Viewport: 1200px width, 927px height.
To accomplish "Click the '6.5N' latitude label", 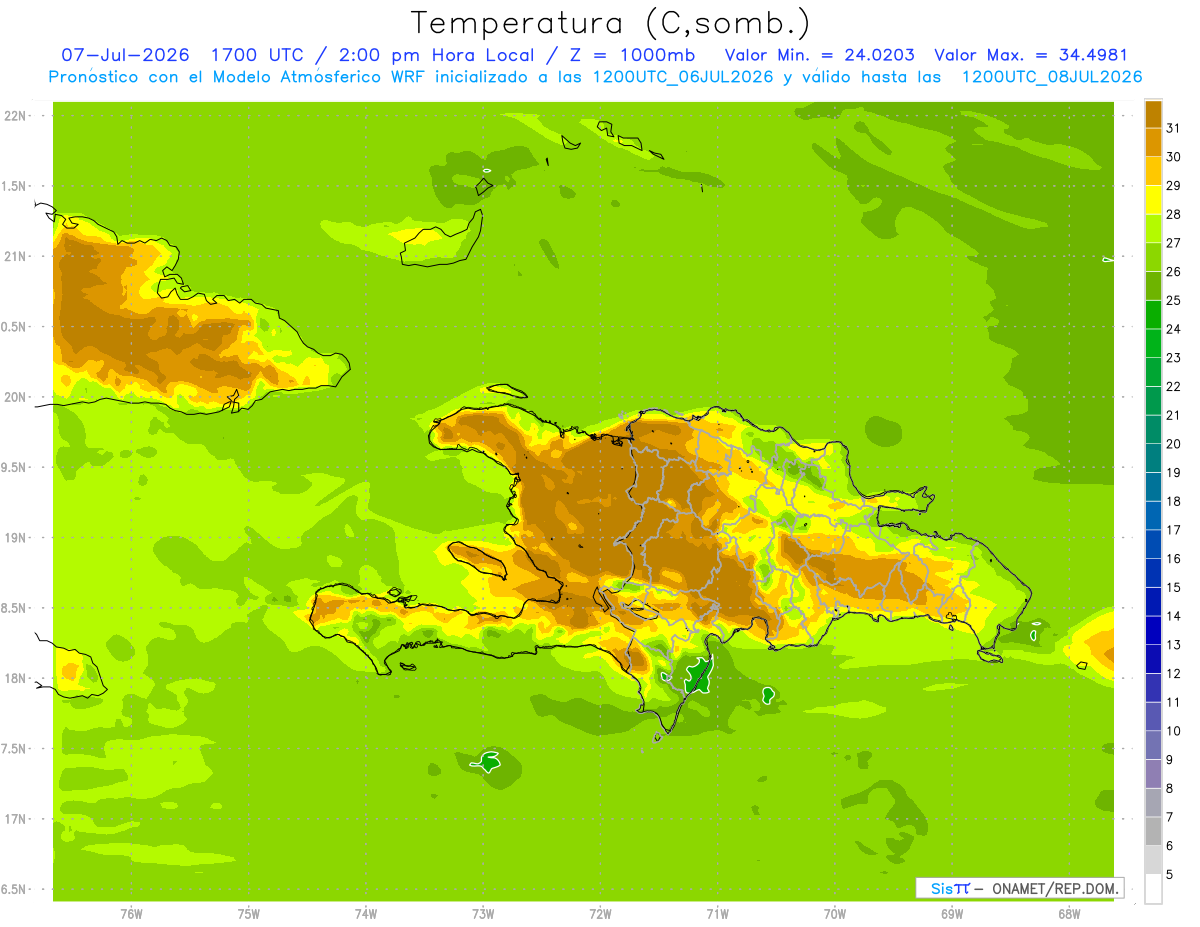I will (x=15, y=889).
